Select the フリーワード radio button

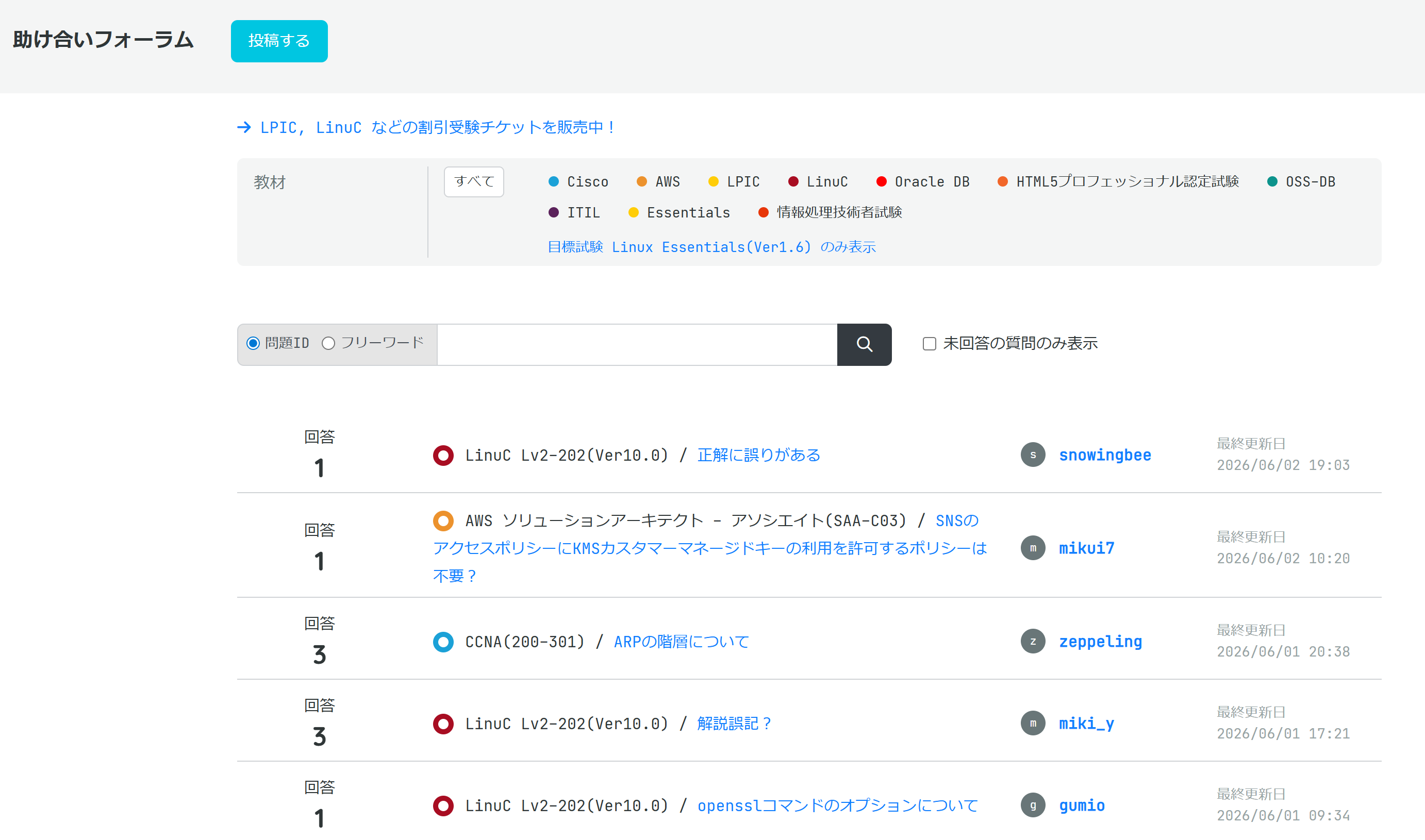click(x=328, y=344)
